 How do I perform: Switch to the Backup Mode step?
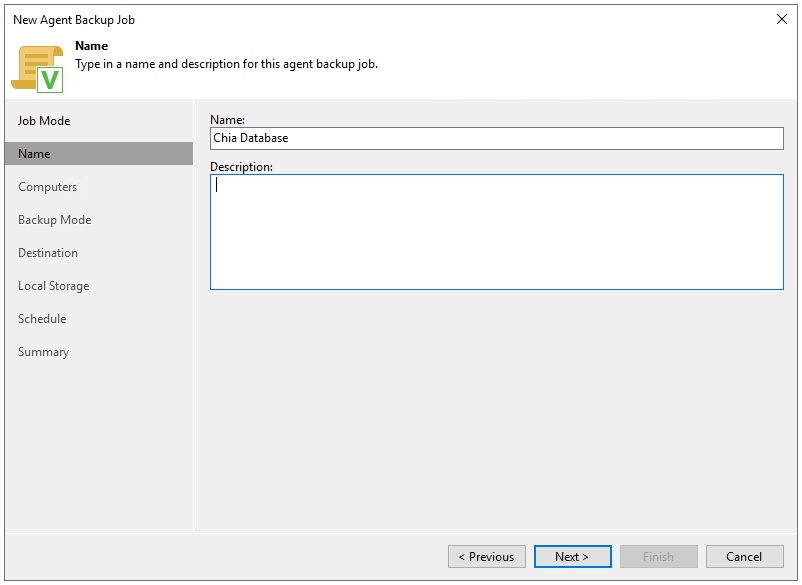click(55, 220)
